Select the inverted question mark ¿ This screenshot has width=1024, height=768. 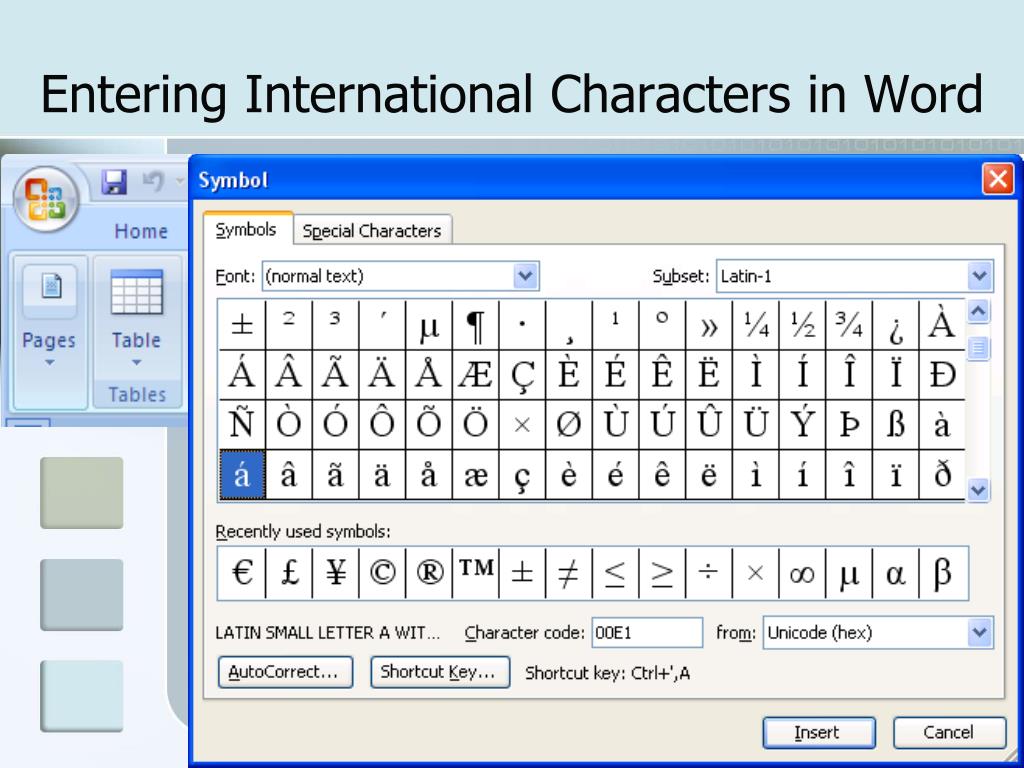coord(895,325)
